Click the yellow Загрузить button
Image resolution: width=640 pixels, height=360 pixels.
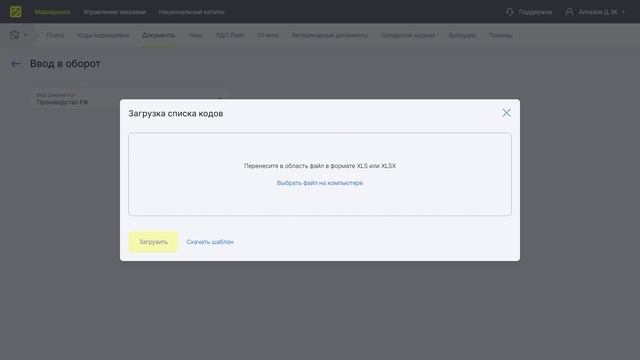153,242
